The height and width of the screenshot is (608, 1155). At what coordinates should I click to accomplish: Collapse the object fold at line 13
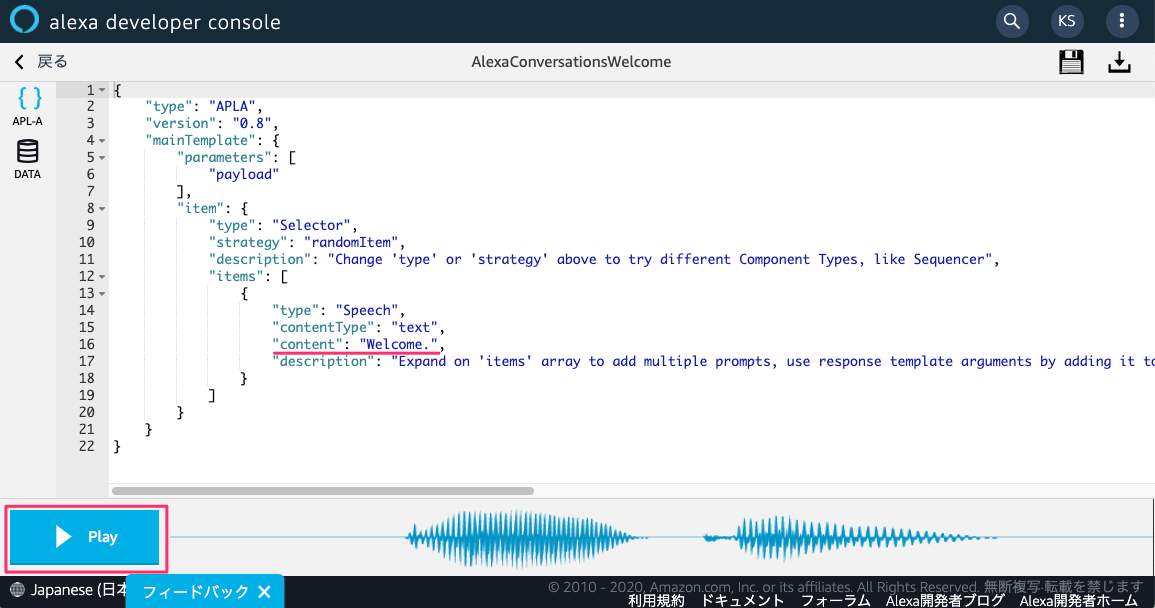point(102,294)
